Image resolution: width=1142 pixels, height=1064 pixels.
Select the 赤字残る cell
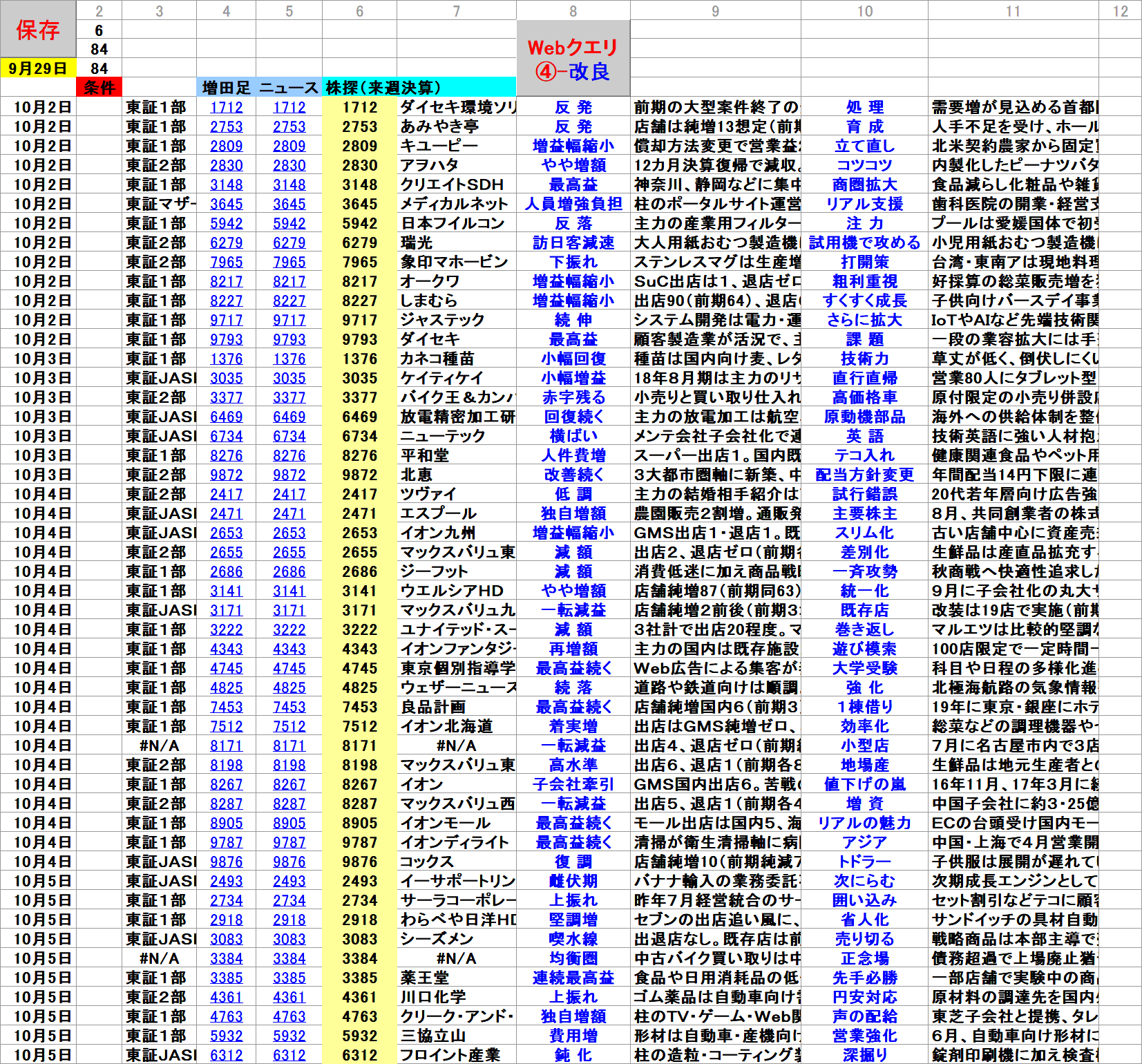point(573,397)
